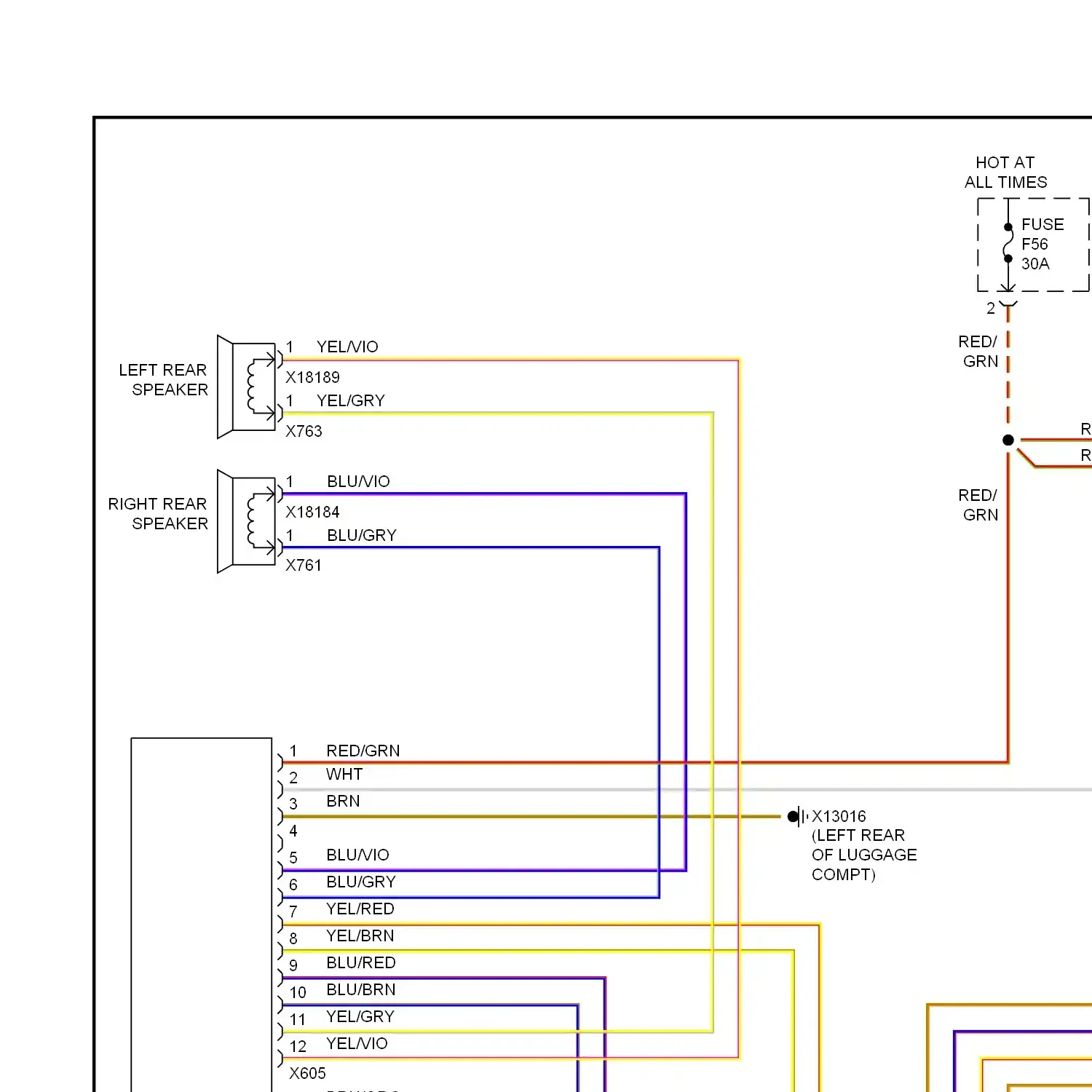Viewport: 1092px width, 1092px height.
Task: Click the junction dot on RED/GRN wire
Action: click(x=1008, y=440)
